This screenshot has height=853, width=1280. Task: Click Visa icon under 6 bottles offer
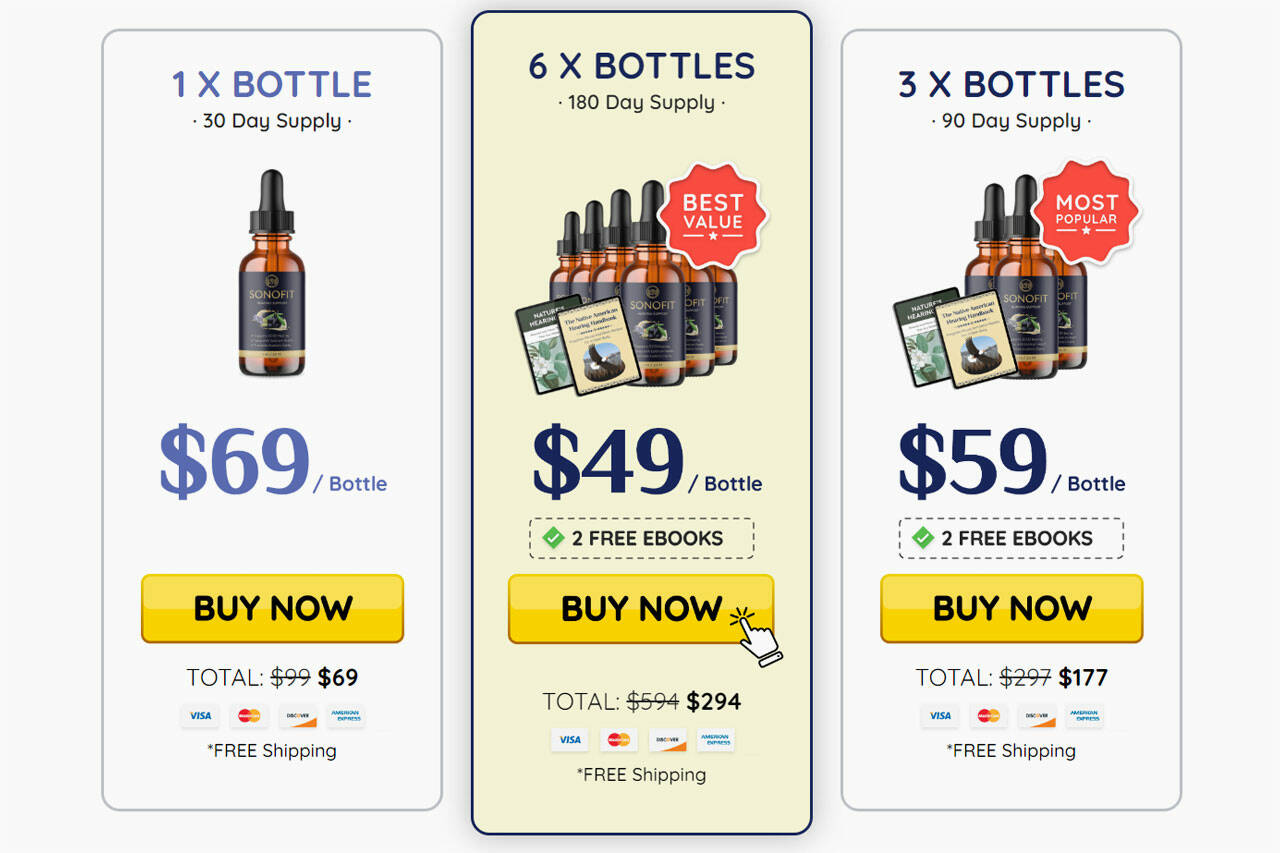(x=570, y=740)
